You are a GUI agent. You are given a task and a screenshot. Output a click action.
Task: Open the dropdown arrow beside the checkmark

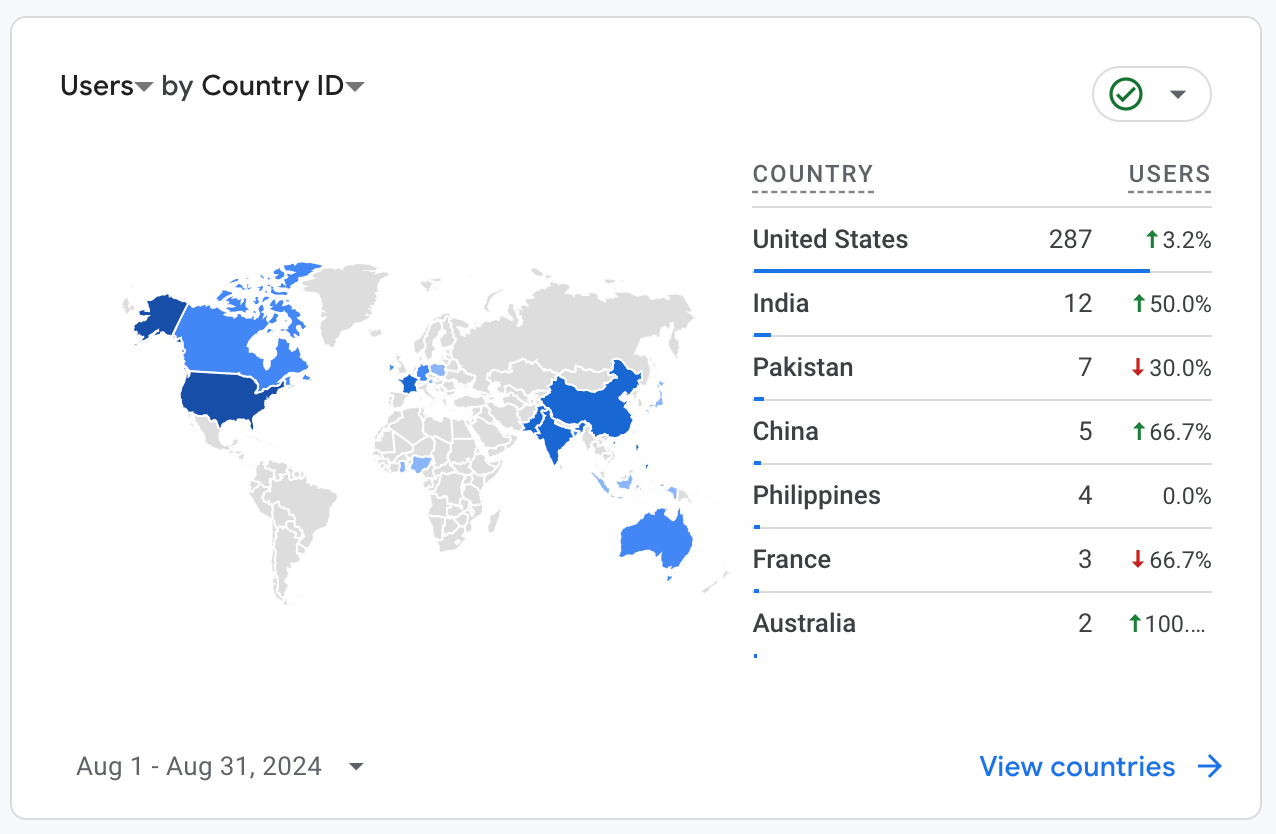tap(1178, 95)
